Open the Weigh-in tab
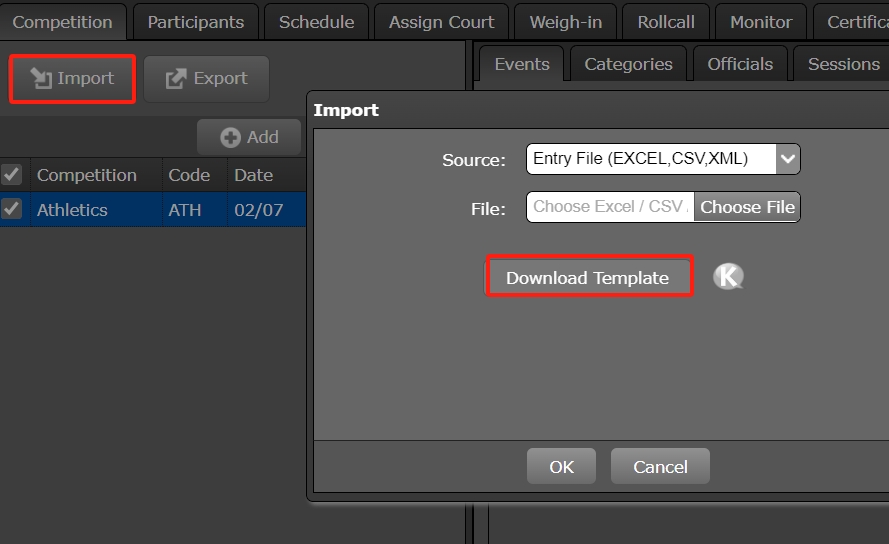The height and width of the screenshot is (544, 889). [x=565, y=22]
